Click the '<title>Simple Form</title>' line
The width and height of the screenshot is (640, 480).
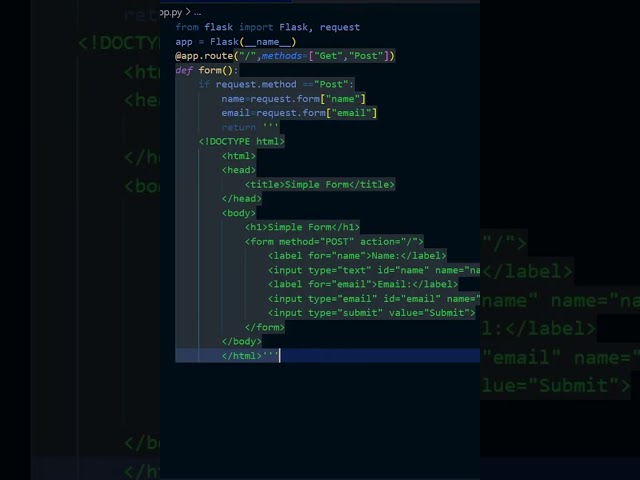click(x=320, y=184)
